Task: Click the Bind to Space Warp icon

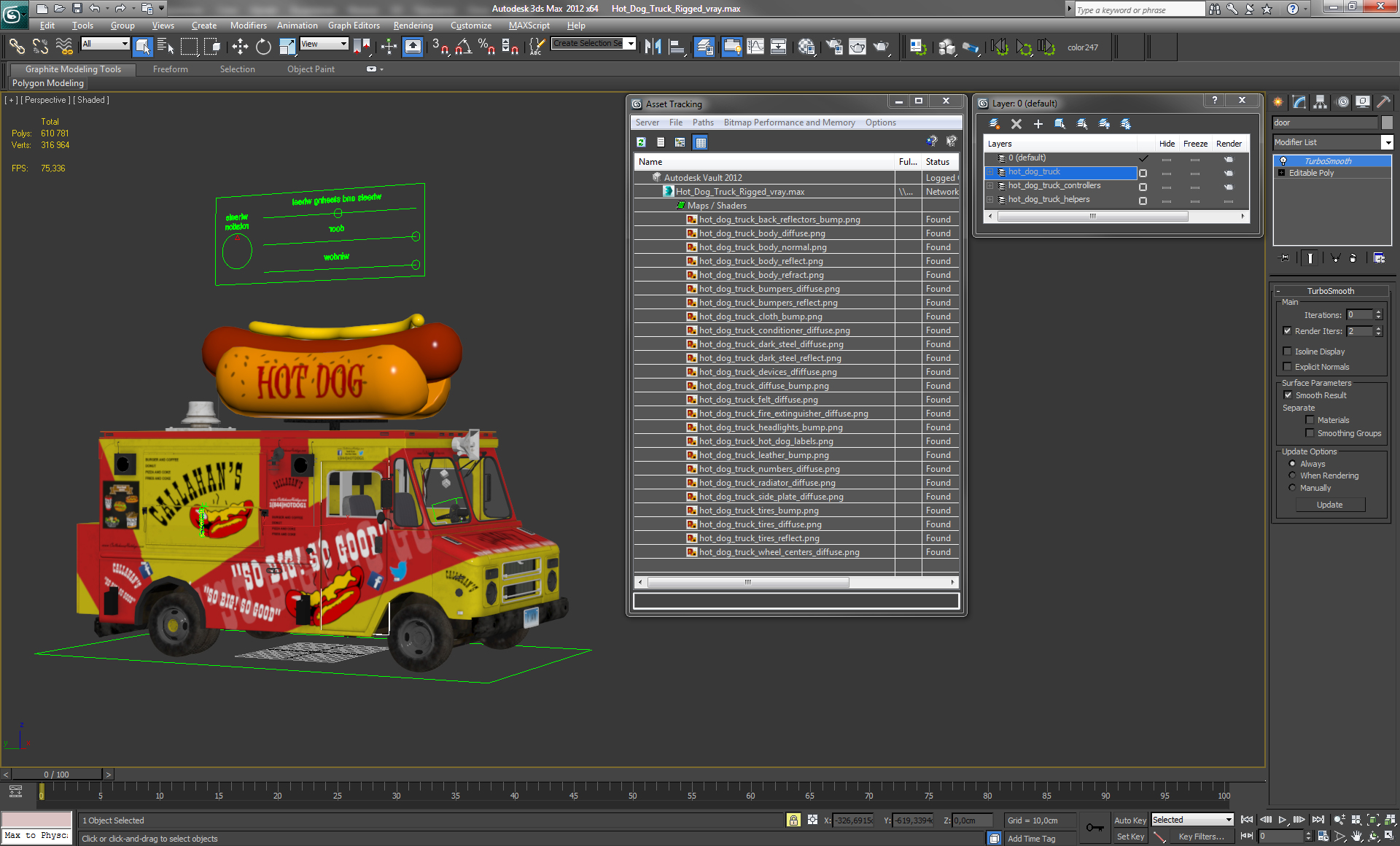Action: (64, 47)
